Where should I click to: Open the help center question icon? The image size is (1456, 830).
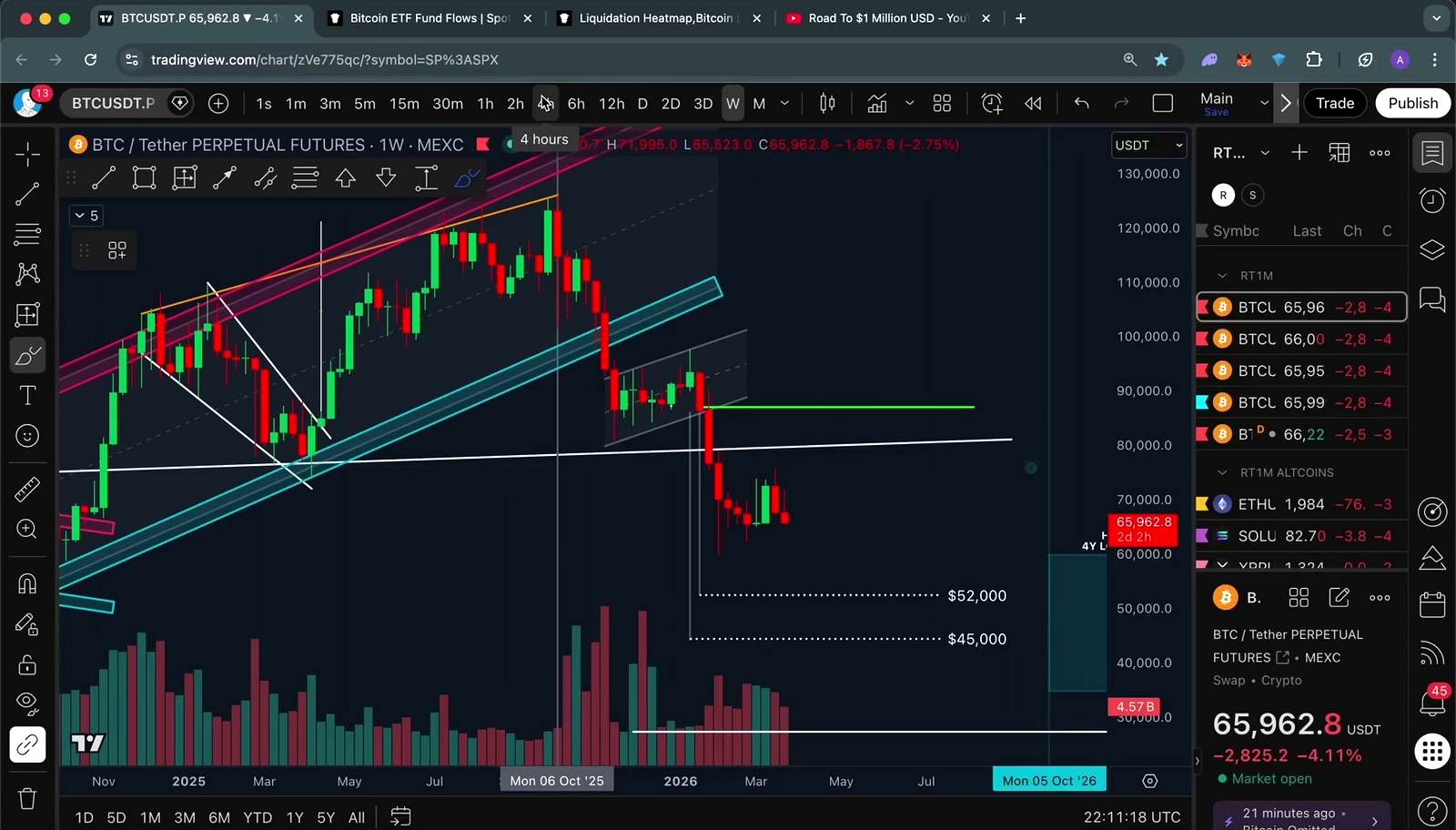coord(1432,810)
